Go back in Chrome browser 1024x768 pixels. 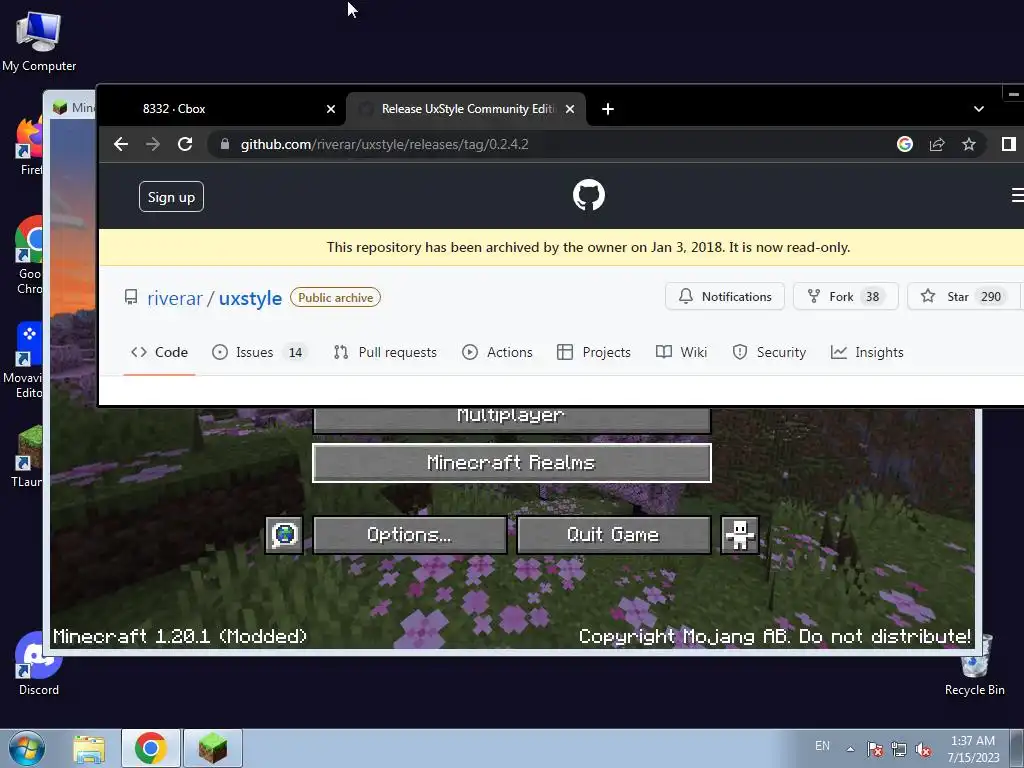click(x=121, y=144)
